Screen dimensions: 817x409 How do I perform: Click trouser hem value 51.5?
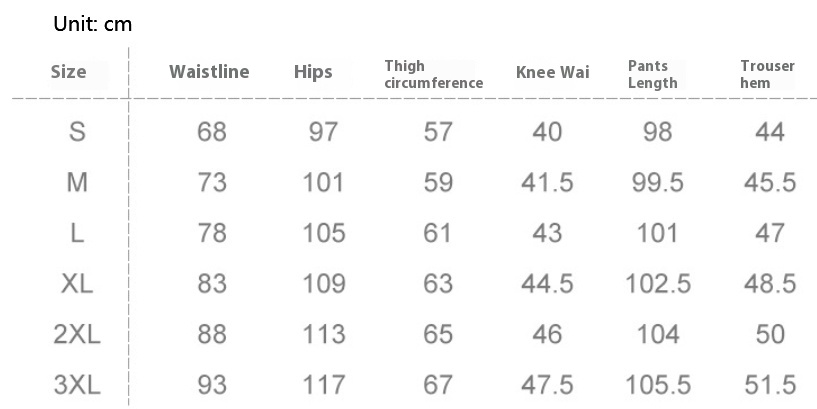coord(770,385)
